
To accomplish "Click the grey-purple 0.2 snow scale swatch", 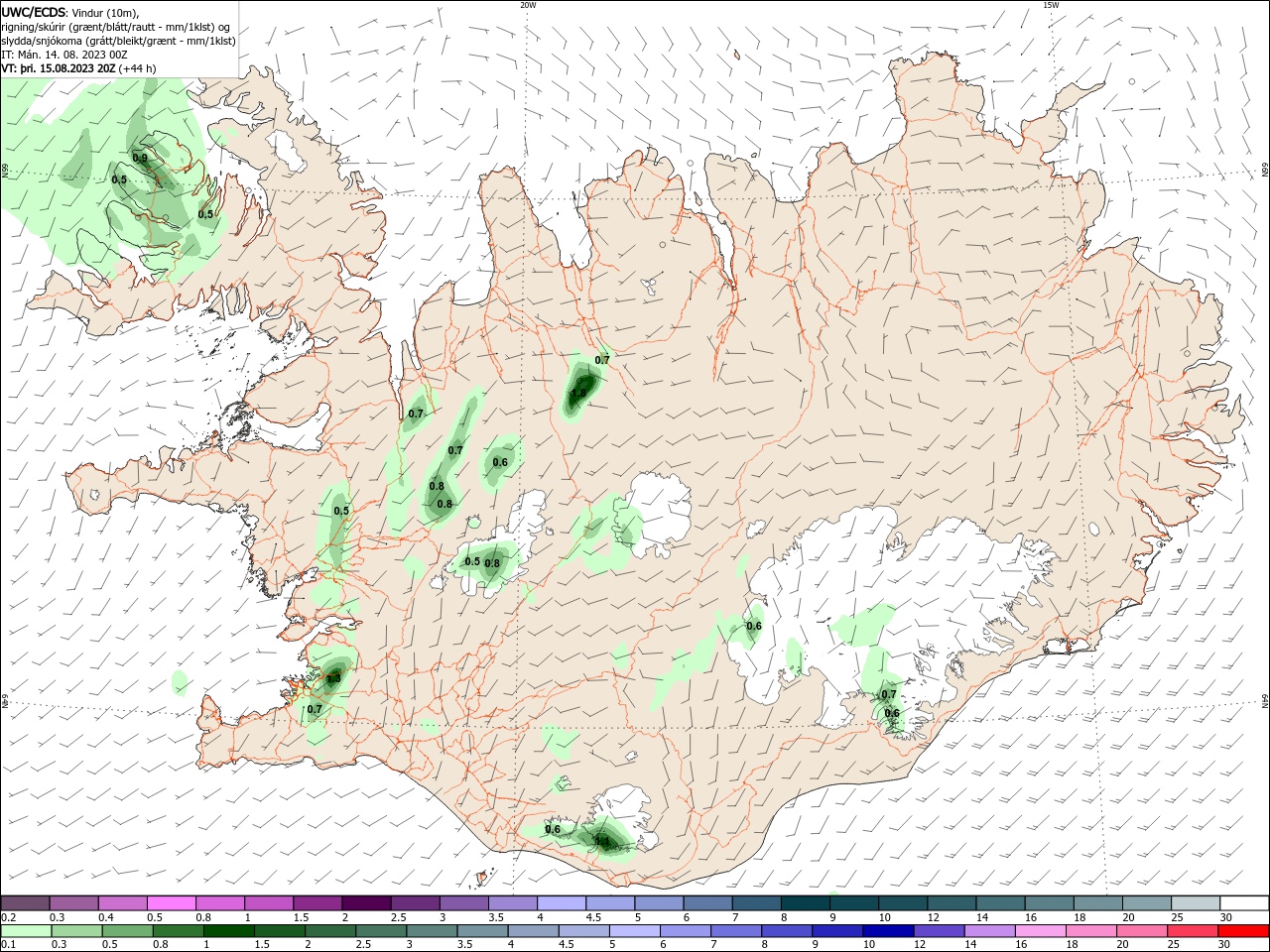I will tap(25, 902).
